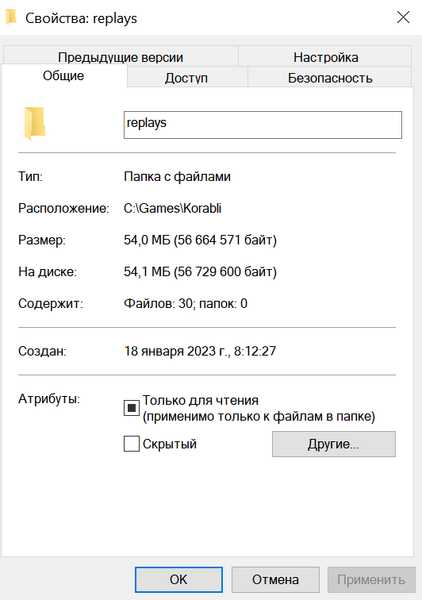
Task: Close the replays properties dialog
Action: pos(403,17)
